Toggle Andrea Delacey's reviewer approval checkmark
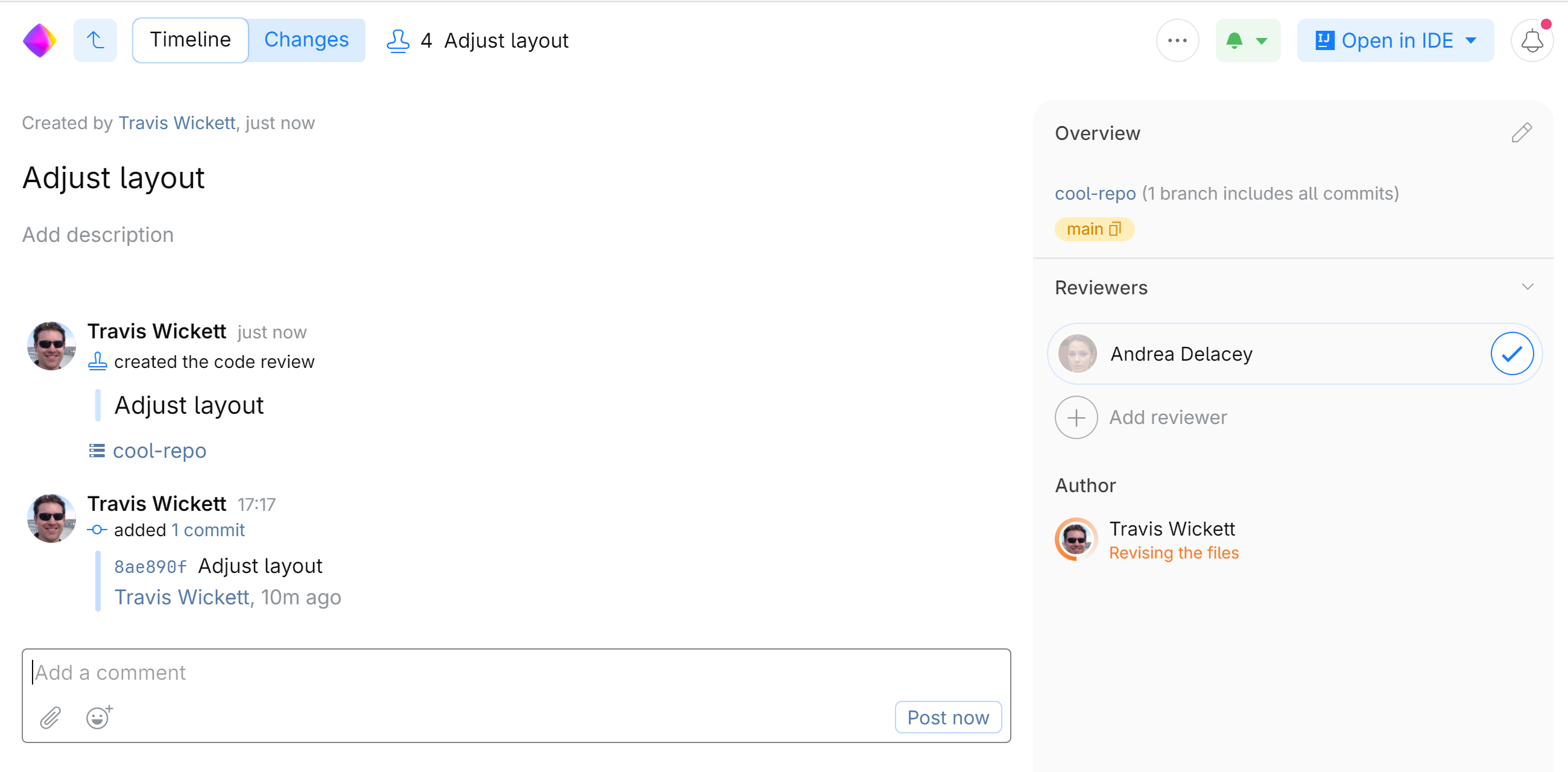 click(1511, 353)
